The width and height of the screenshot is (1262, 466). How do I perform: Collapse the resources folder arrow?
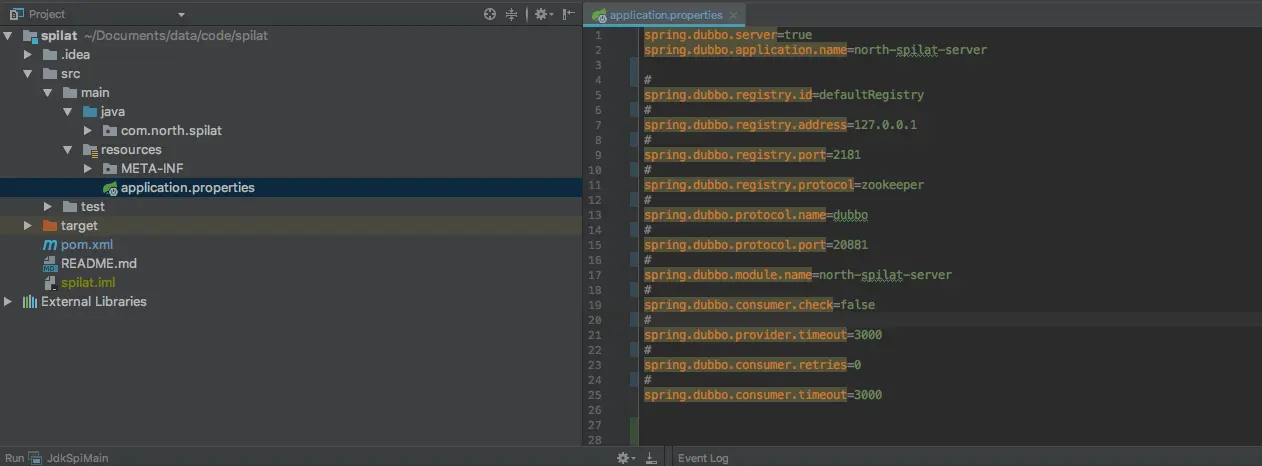68,149
